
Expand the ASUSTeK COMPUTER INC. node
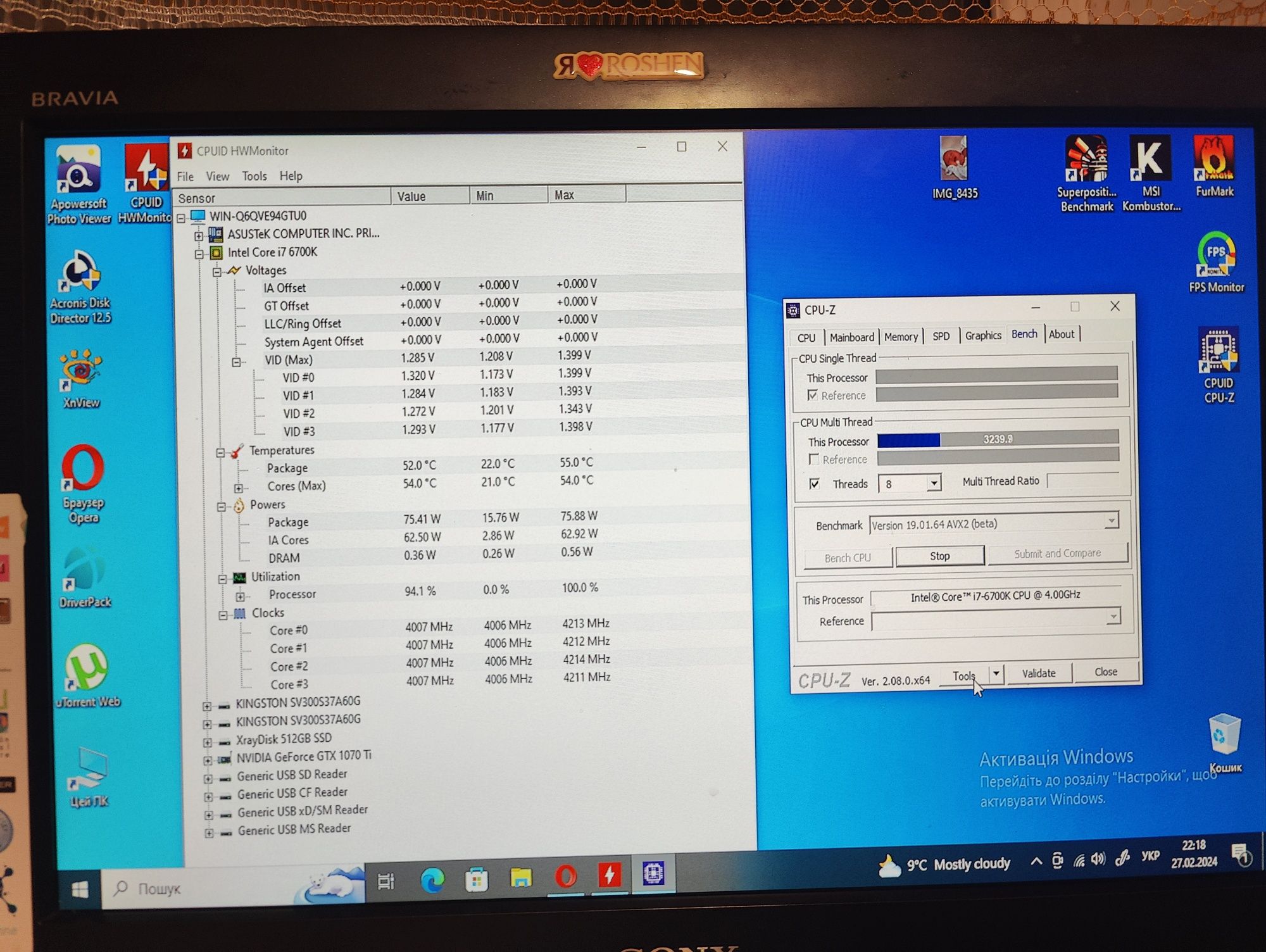click(x=199, y=236)
